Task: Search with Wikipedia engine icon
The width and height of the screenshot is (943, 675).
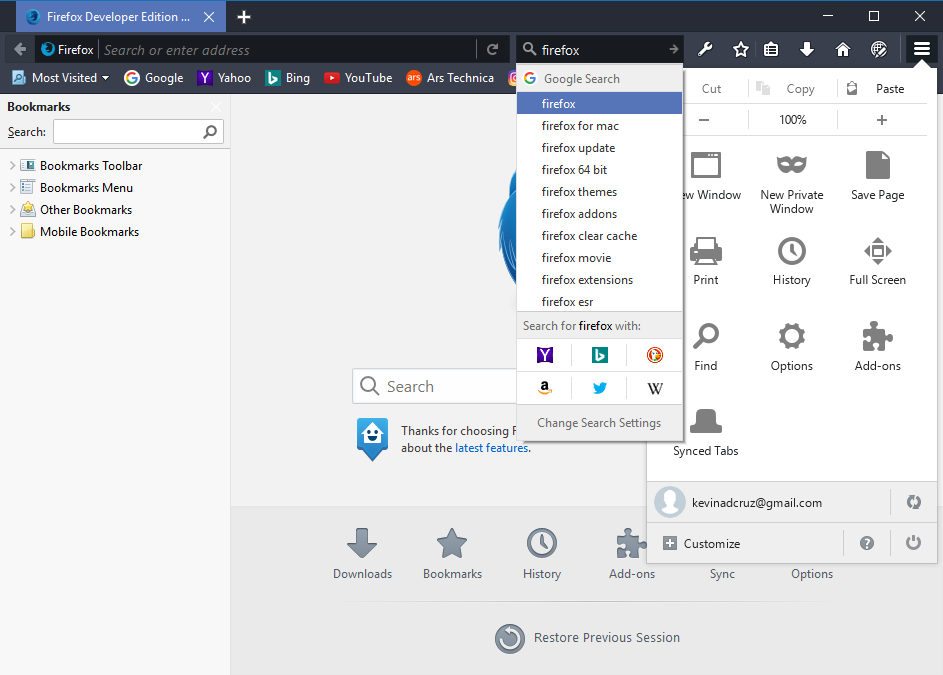Action: (655, 388)
